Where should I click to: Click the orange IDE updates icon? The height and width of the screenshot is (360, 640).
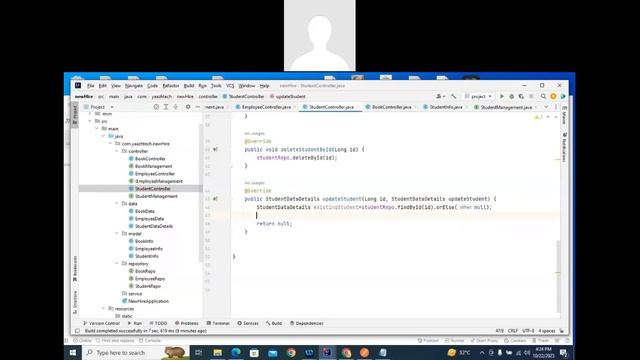[553, 96]
